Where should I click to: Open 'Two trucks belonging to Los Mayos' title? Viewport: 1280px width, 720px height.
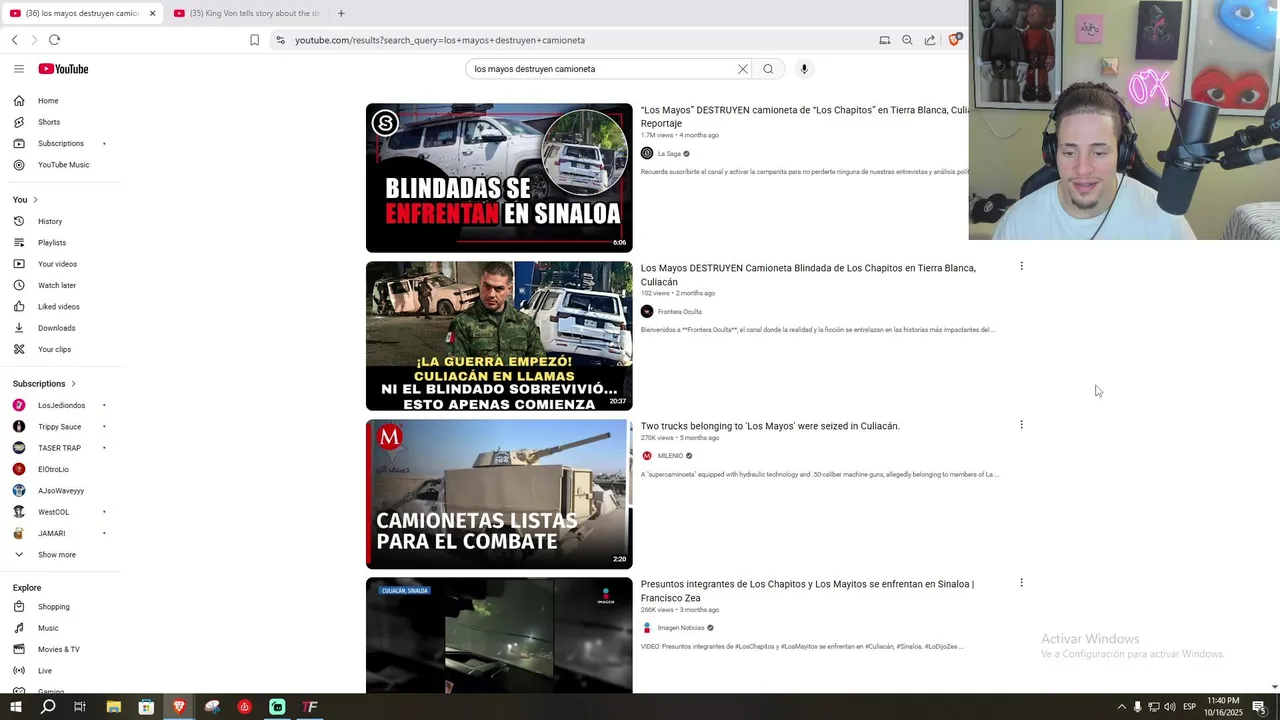(x=770, y=426)
